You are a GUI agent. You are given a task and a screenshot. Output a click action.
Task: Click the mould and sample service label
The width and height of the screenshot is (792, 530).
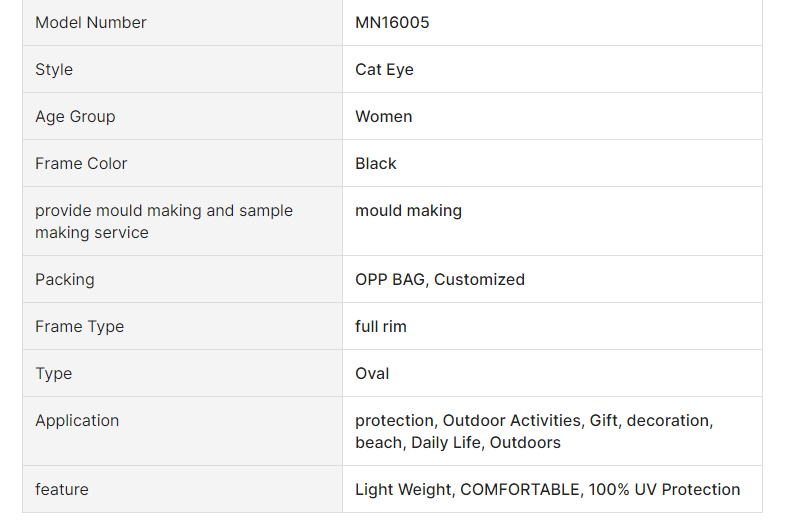(164, 221)
